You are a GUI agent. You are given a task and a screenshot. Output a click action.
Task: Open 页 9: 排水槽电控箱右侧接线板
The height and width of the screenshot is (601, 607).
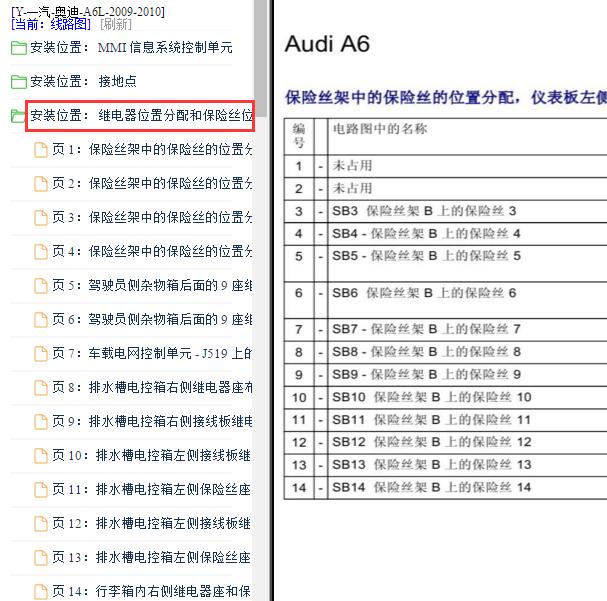152,421
